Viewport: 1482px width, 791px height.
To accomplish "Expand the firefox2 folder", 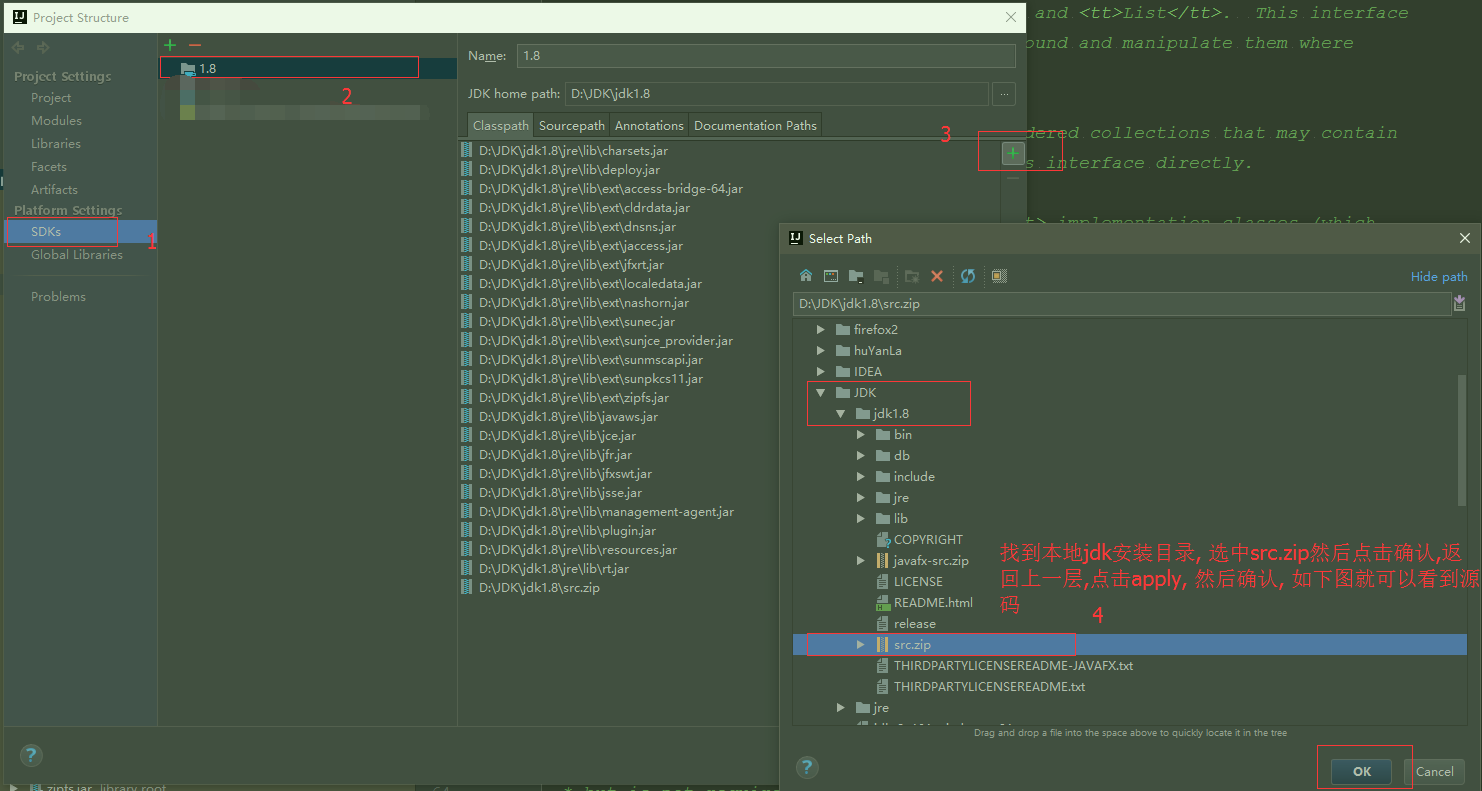I will pyautogui.click(x=821, y=329).
